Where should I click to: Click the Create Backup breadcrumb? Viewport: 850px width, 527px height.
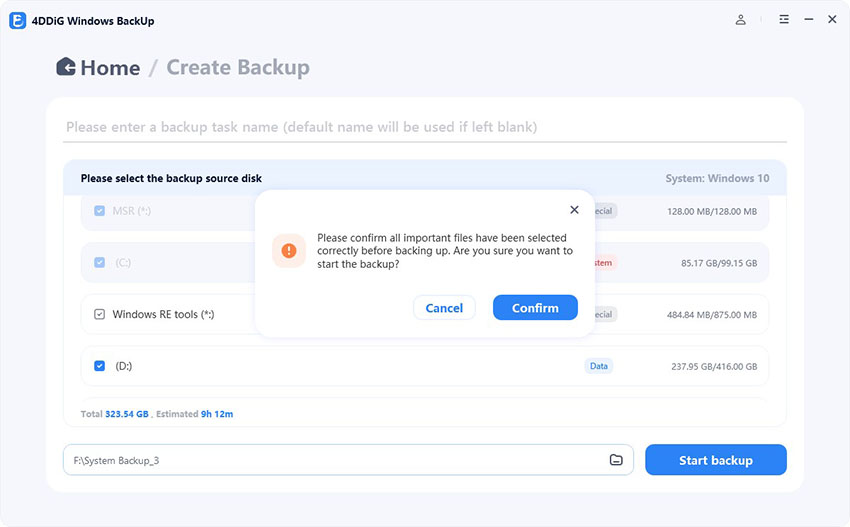[237, 68]
